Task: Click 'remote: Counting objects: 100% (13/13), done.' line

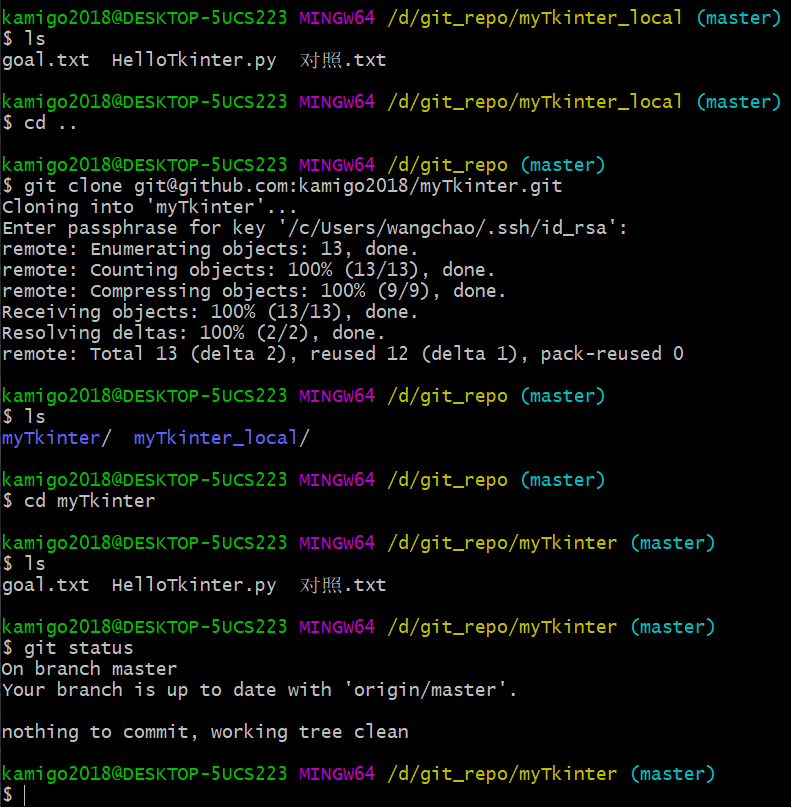Action: coord(249,270)
